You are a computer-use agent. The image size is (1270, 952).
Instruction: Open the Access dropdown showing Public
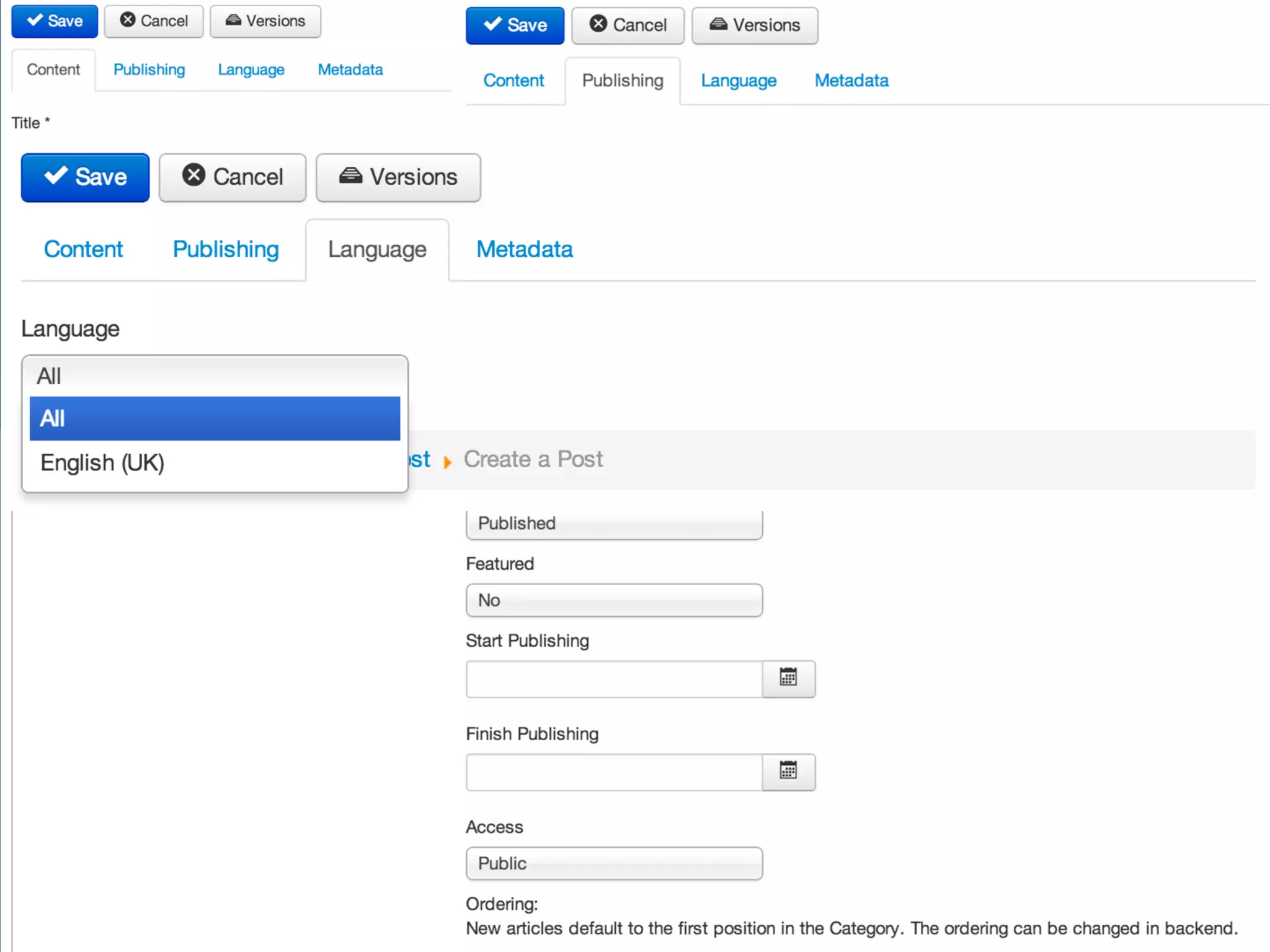pyautogui.click(x=614, y=863)
